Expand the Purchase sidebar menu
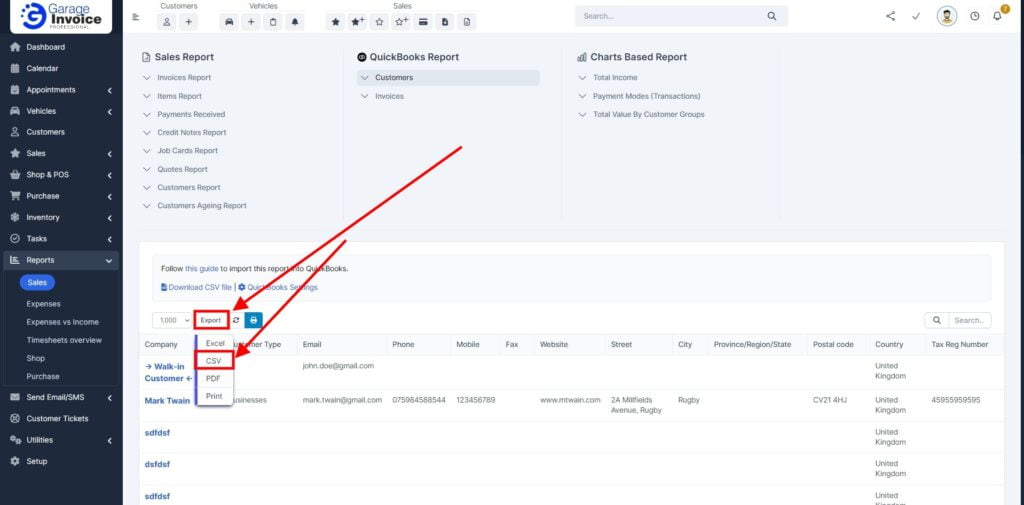This screenshot has width=1024, height=505. tap(61, 196)
